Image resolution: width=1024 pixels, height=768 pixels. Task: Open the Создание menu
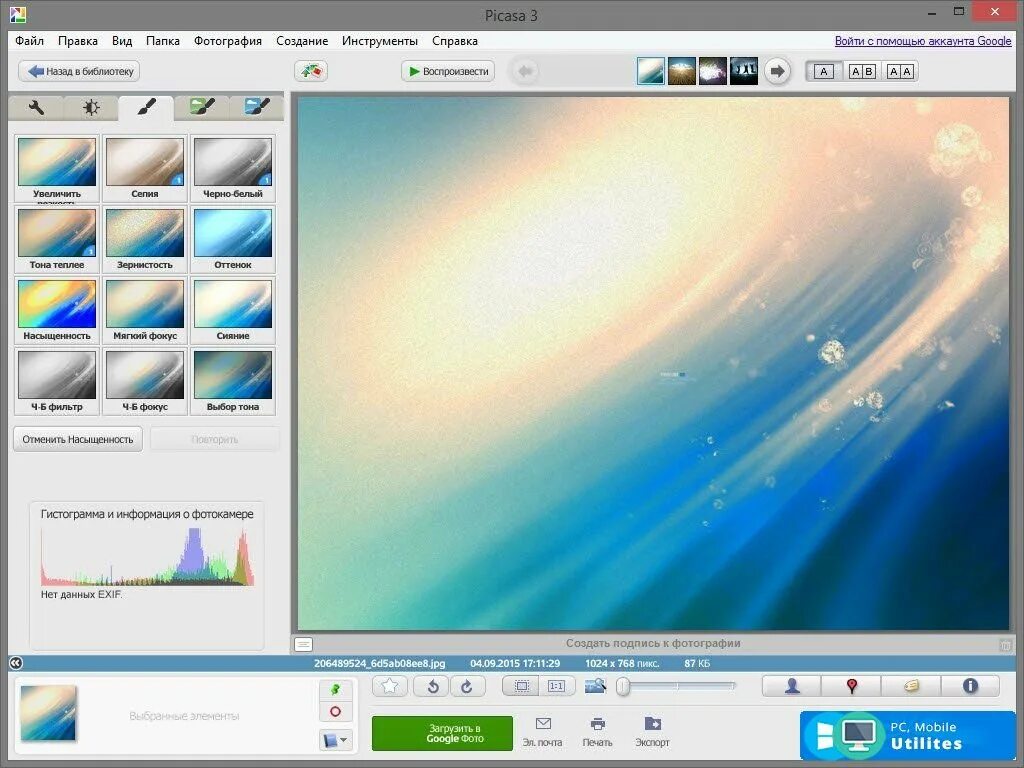click(x=302, y=40)
